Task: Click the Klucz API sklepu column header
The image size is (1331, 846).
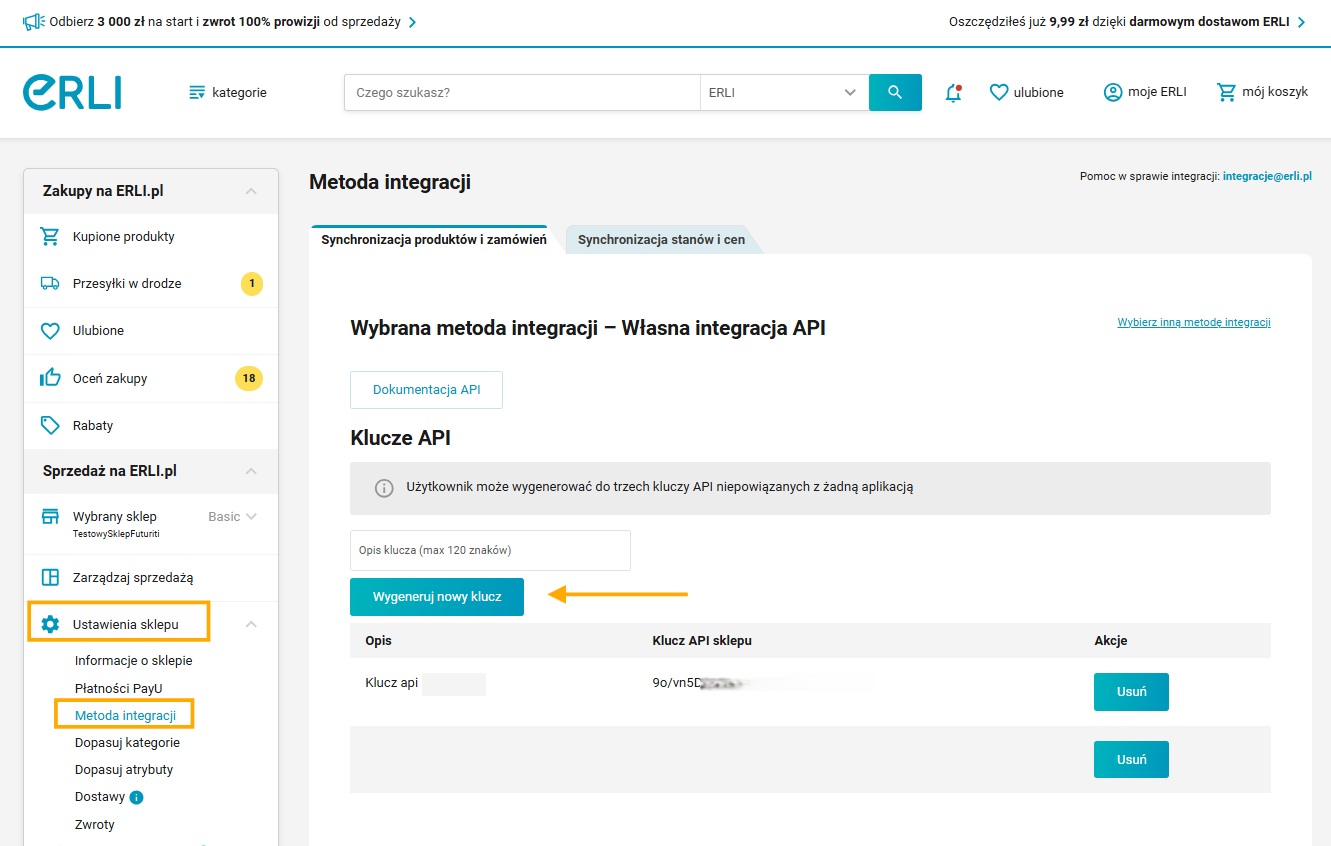Action: 702,640
